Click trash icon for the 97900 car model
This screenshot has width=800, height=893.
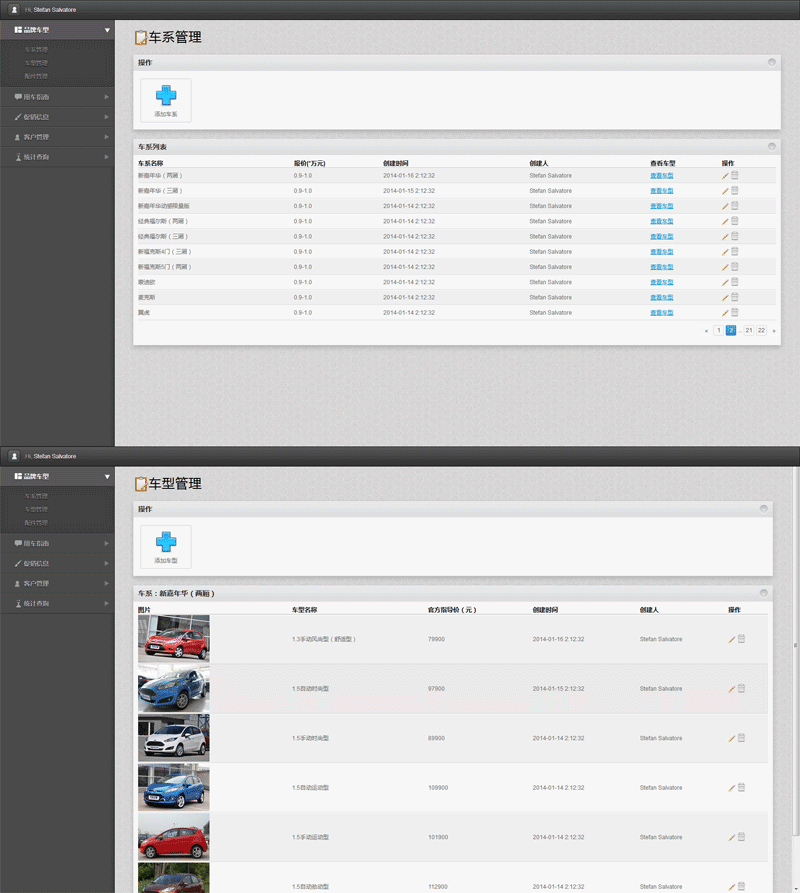pyautogui.click(x=741, y=688)
